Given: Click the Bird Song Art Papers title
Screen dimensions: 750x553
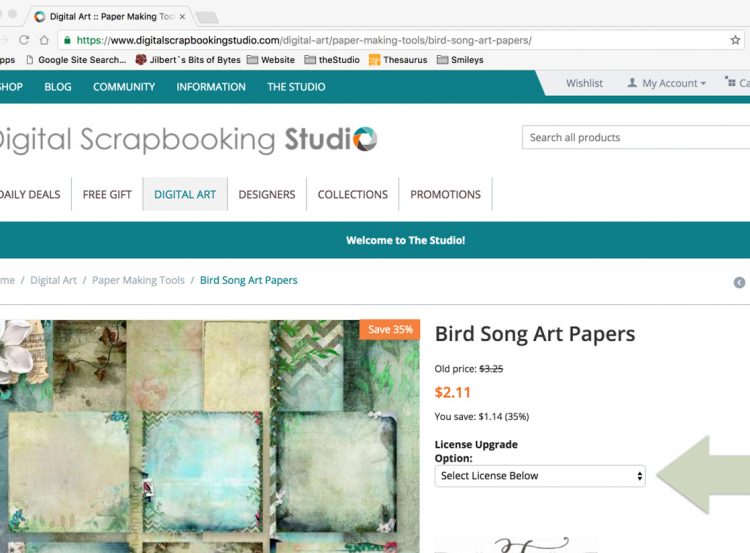Looking at the screenshot, I should 535,334.
